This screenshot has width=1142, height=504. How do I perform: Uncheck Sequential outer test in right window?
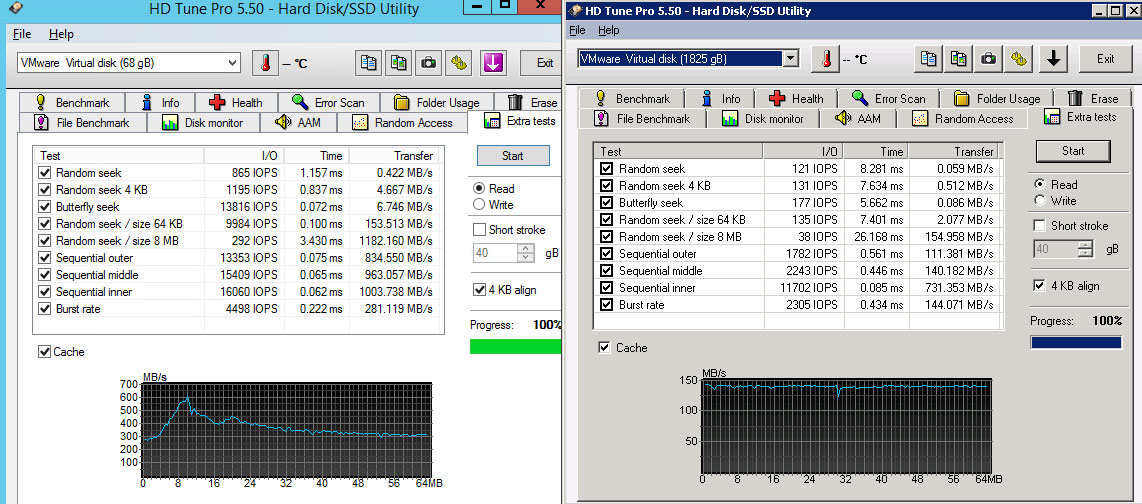(x=606, y=253)
